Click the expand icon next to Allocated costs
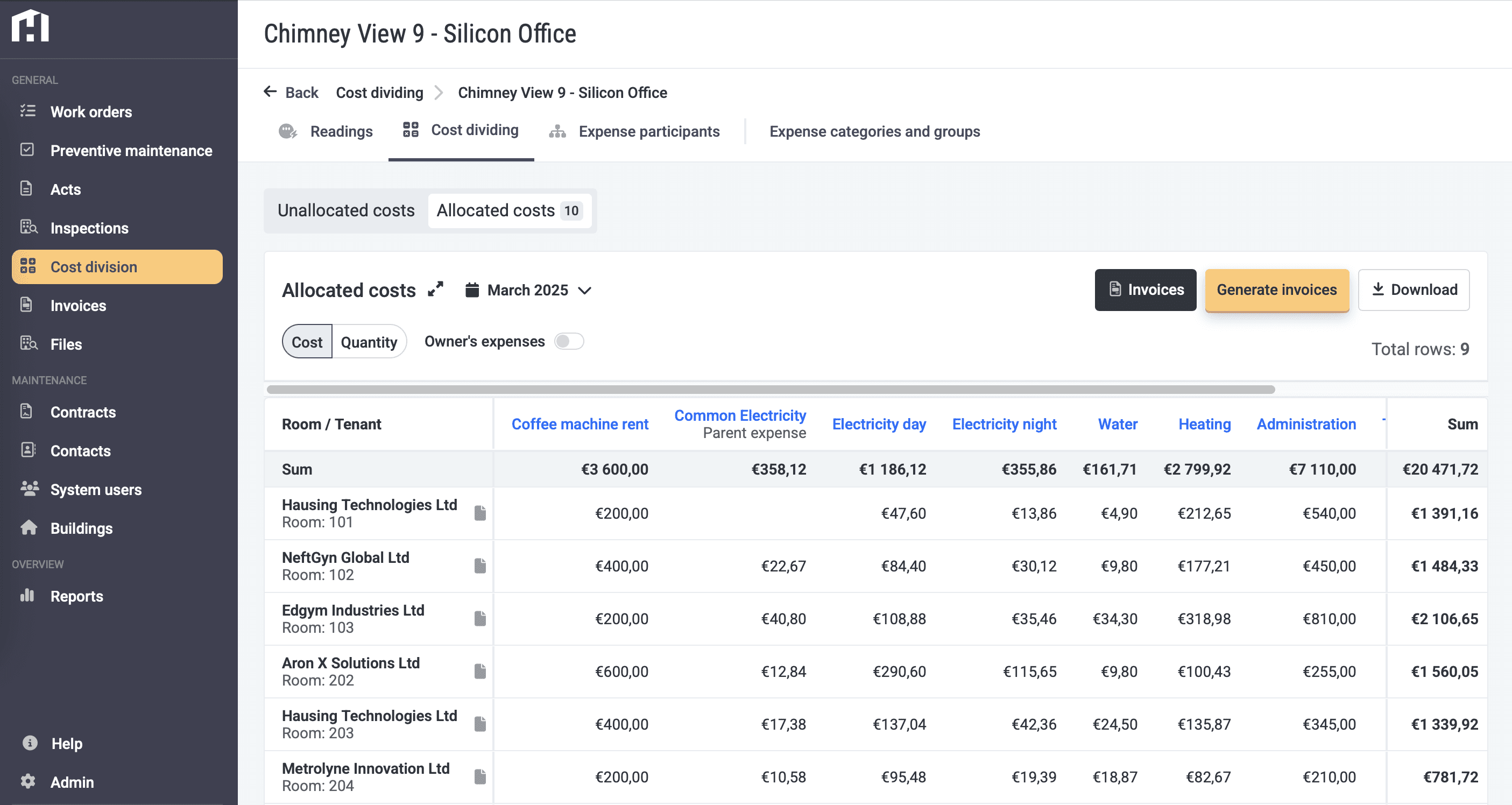Screen dimensions: 1512x805 (435, 289)
